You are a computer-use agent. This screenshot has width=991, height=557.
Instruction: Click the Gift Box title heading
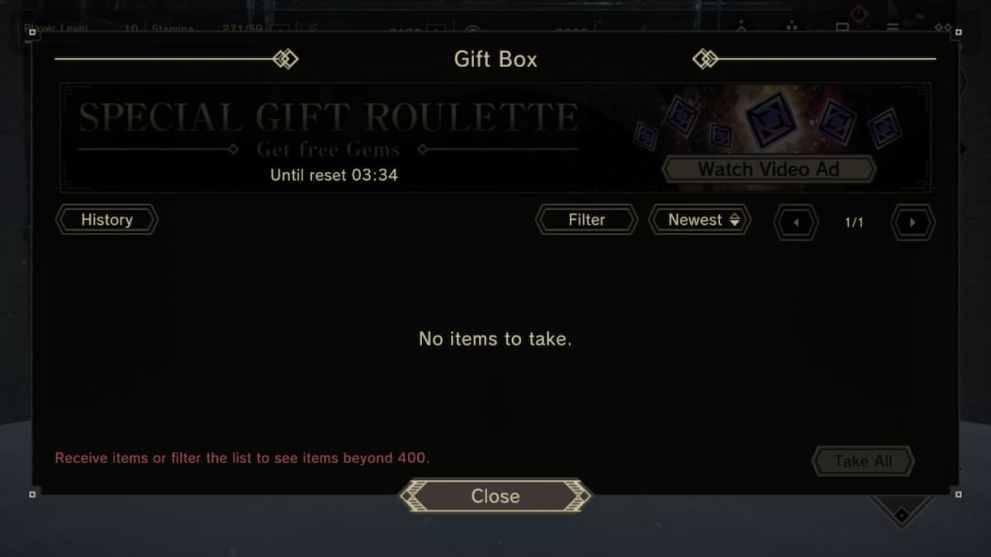tap(496, 59)
